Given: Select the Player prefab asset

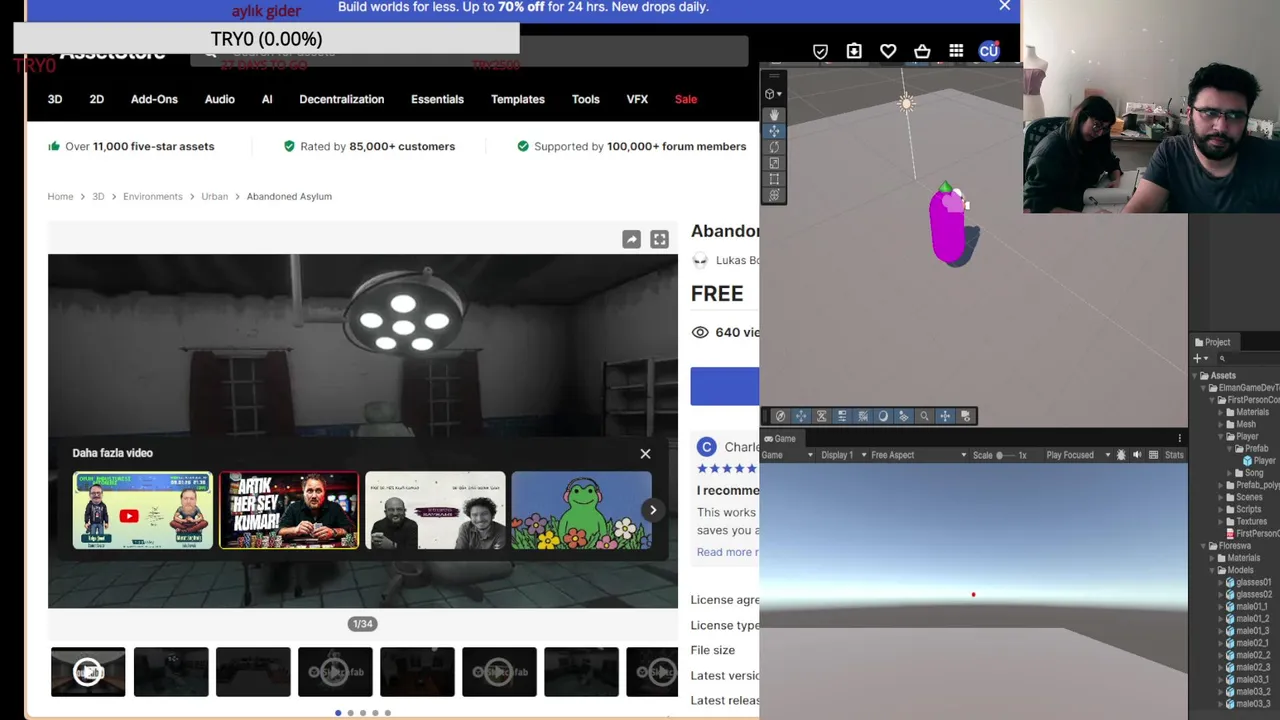Looking at the screenshot, I should [1260, 461].
